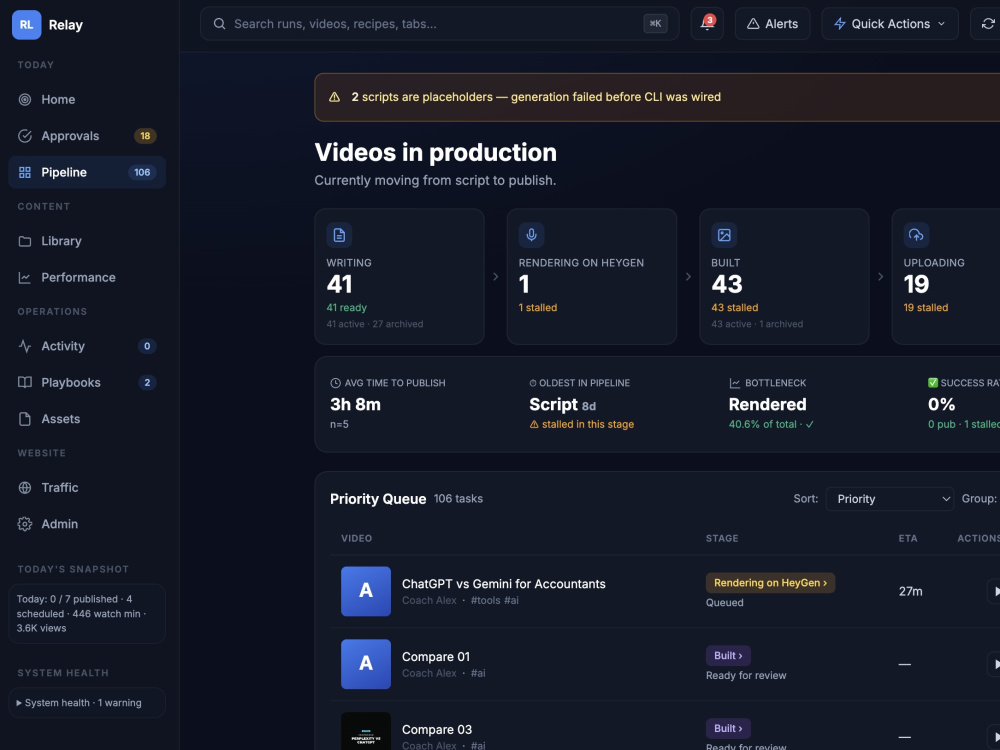Click the Admin gear icon
Image resolution: width=1000 pixels, height=750 pixels.
click(25, 524)
